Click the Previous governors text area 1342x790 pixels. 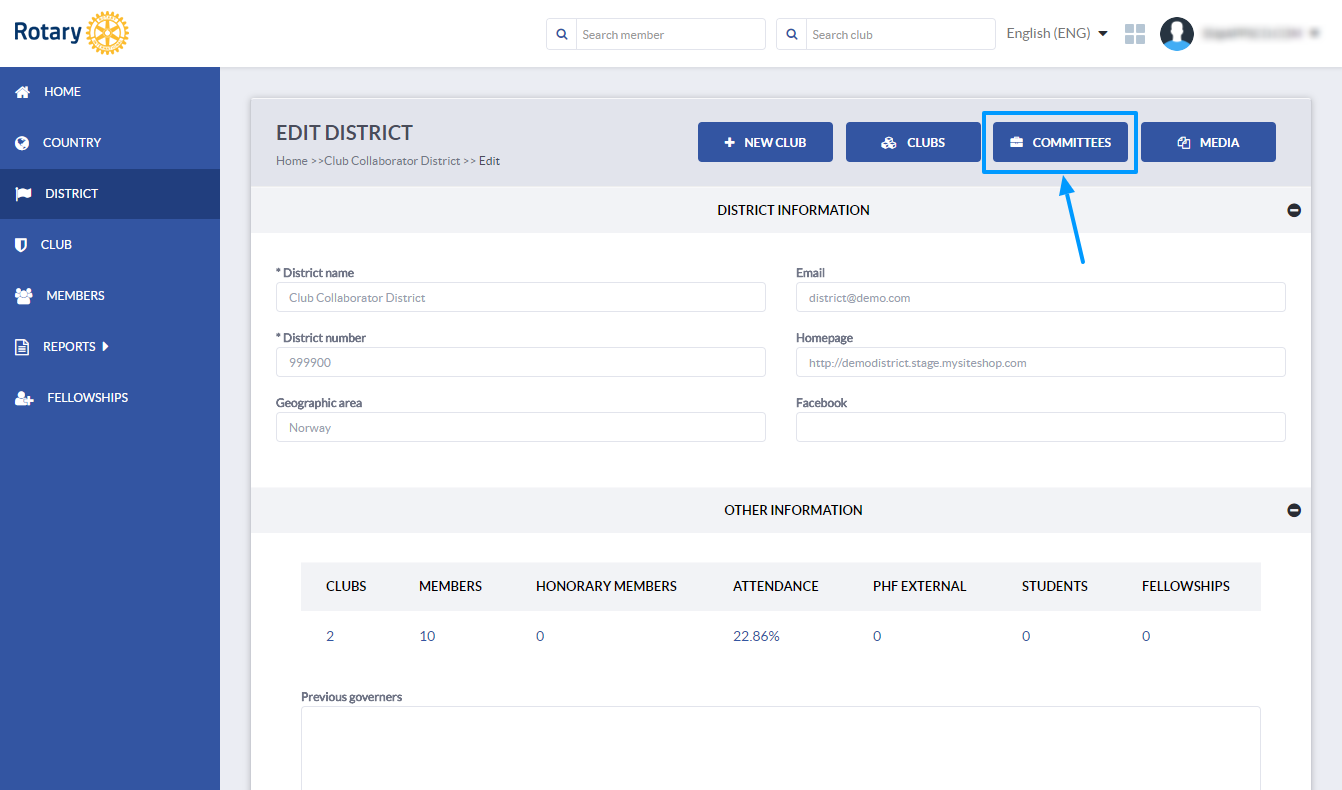781,748
